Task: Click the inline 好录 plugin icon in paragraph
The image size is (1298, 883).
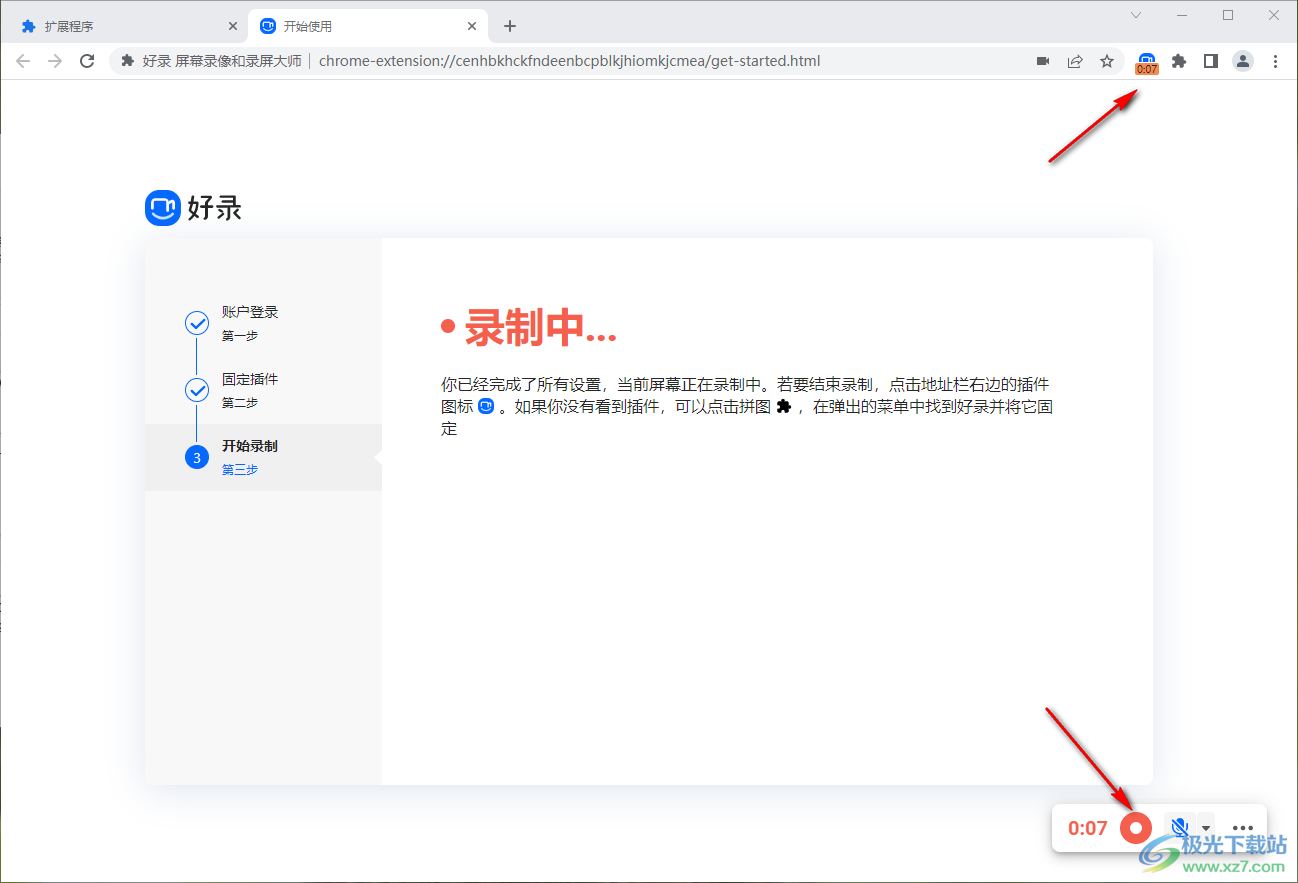Action: [x=486, y=406]
